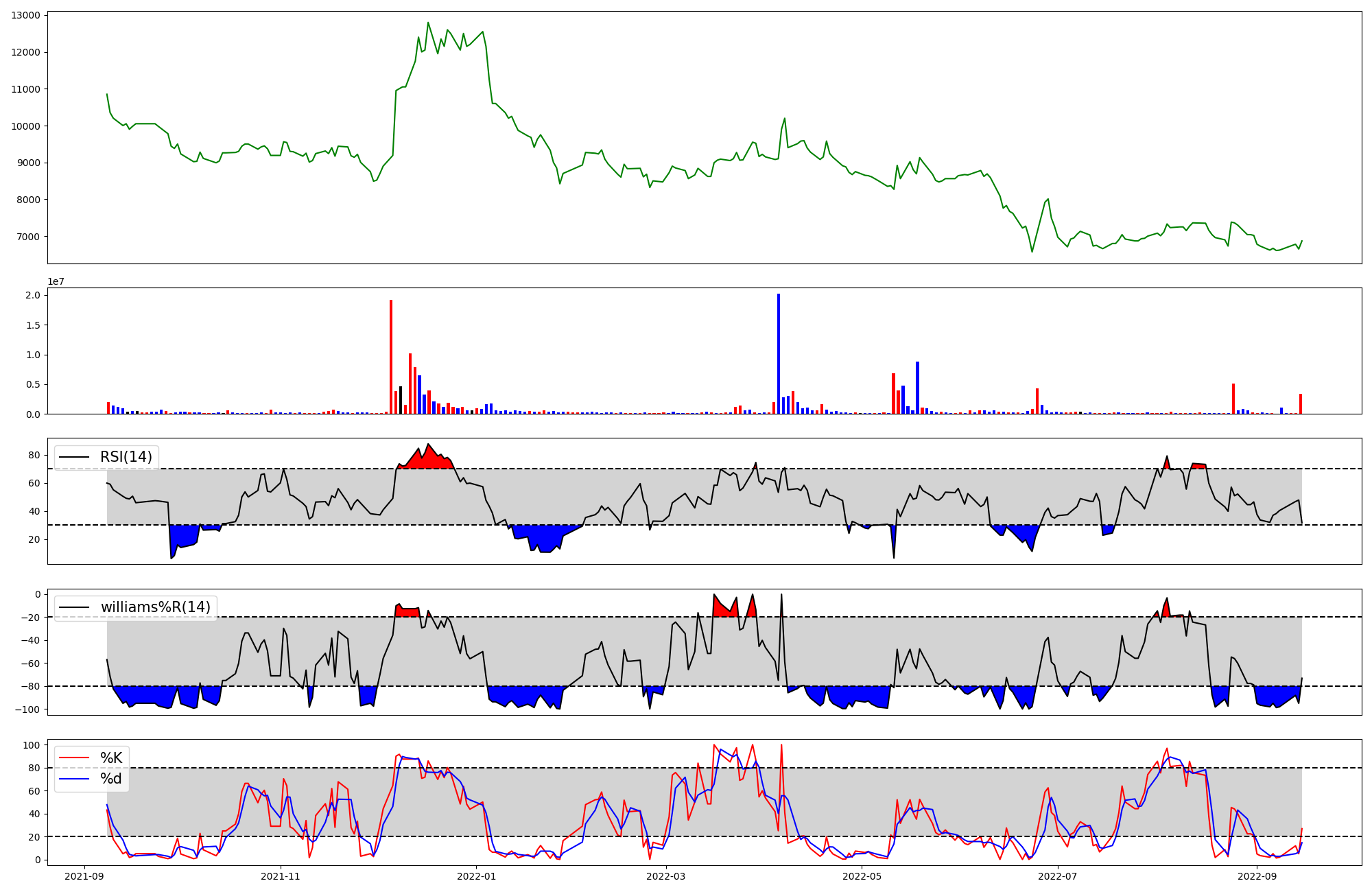This screenshot has width=1372, height=892.
Task: Click the tallest red volume bar
Action: pyautogui.click(x=391, y=357)
